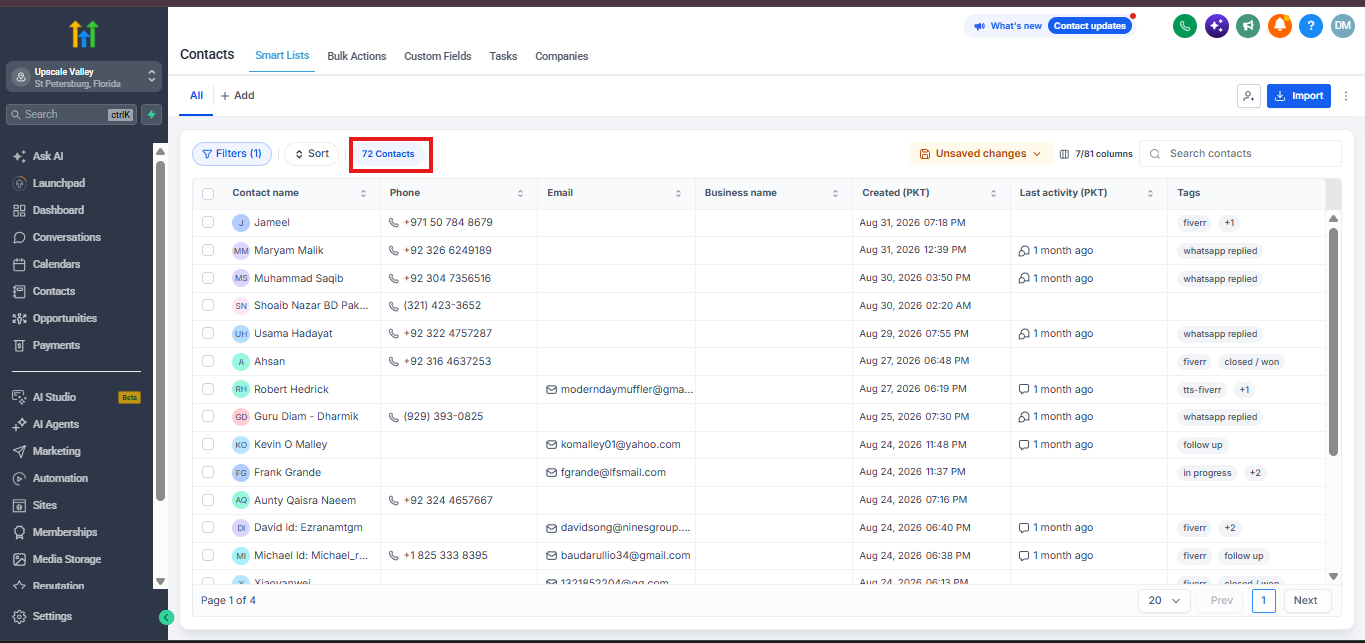
Task: Open the DM profile avatar
Action: click(x=1343, y=26)
